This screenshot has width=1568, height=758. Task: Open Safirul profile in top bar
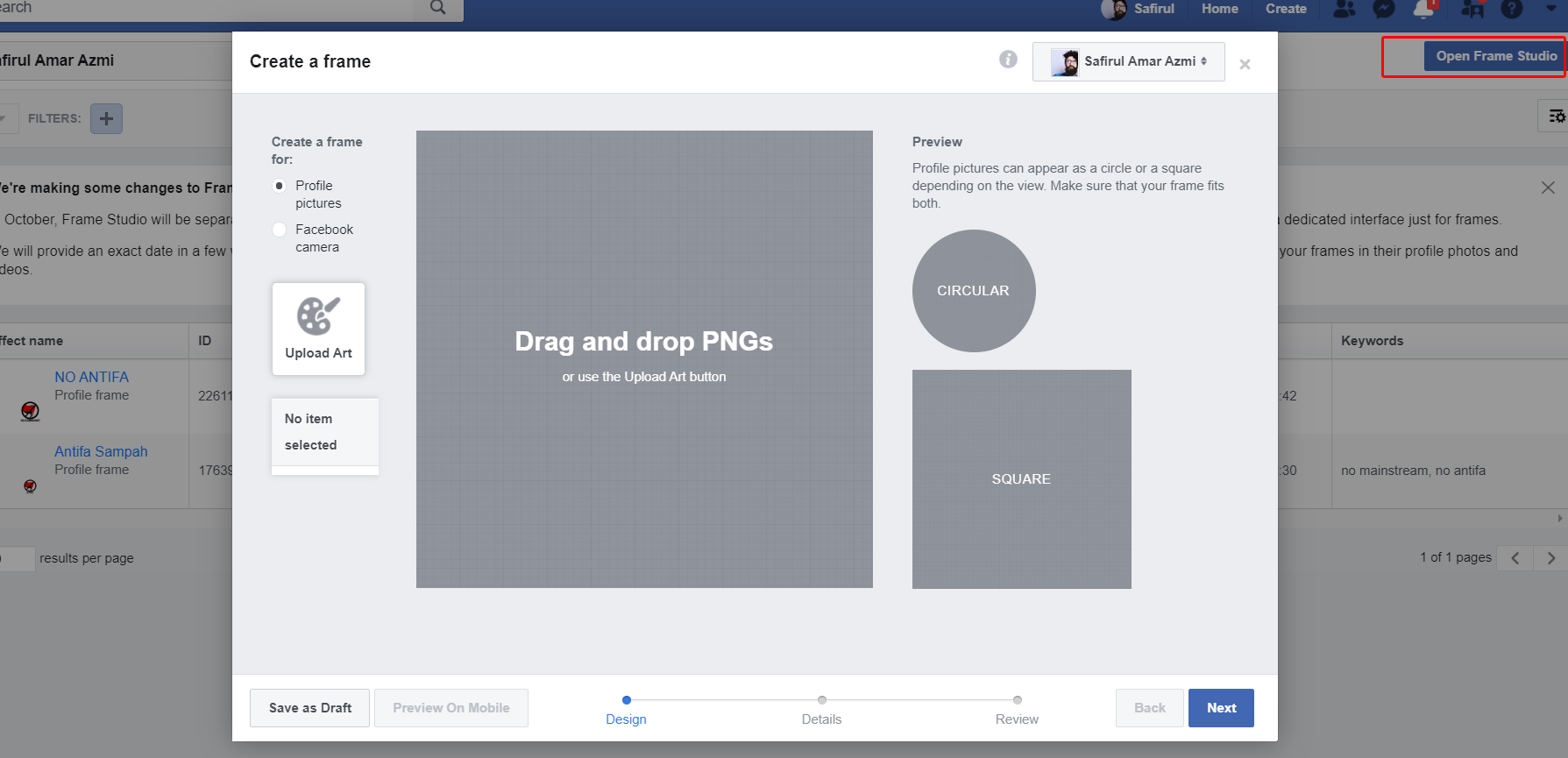point(1139,9)
